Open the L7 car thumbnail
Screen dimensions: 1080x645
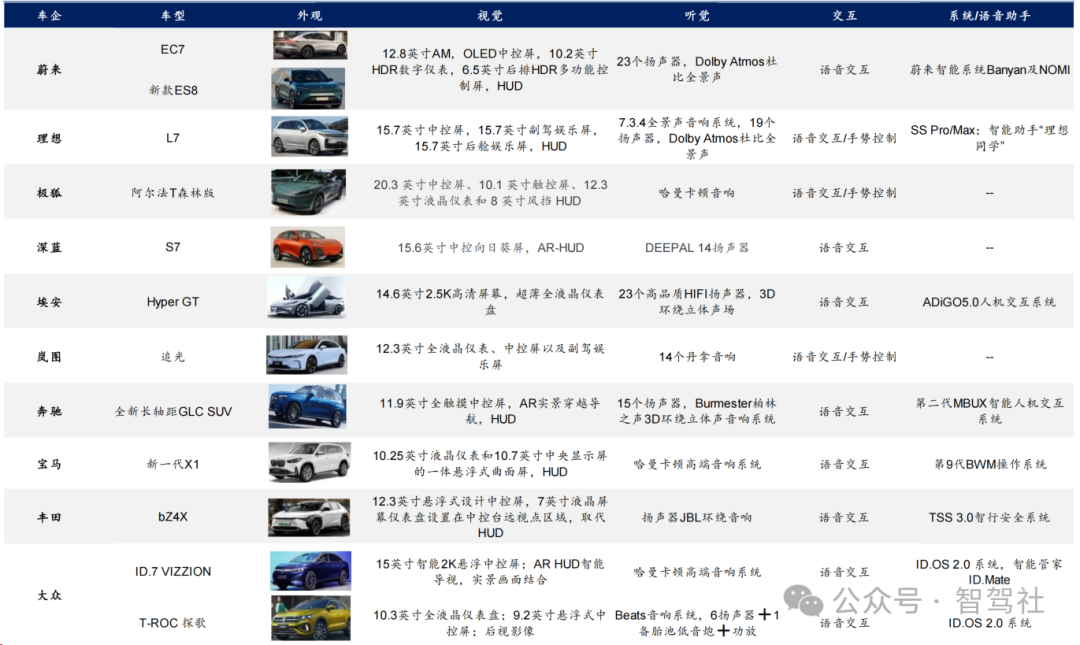click(309, 136)
